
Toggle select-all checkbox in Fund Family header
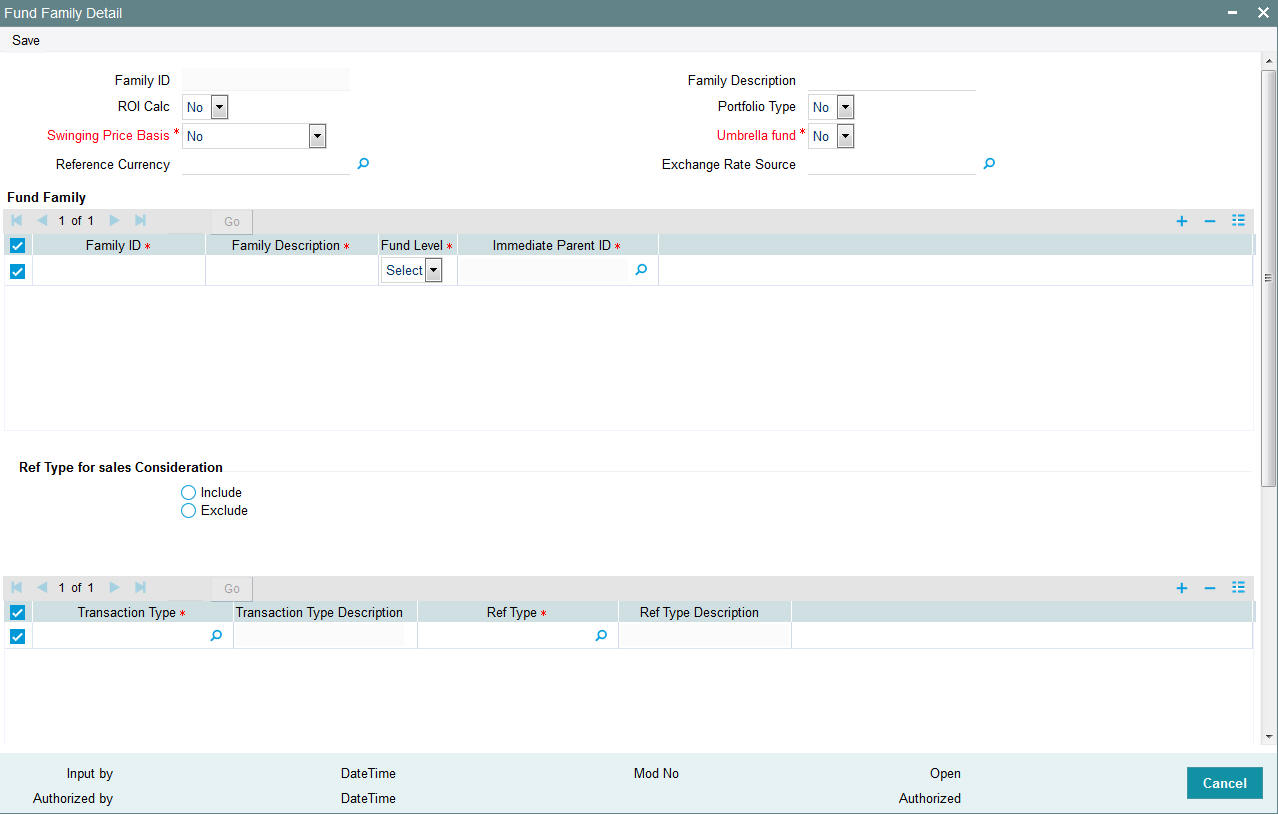pos(17,245)
